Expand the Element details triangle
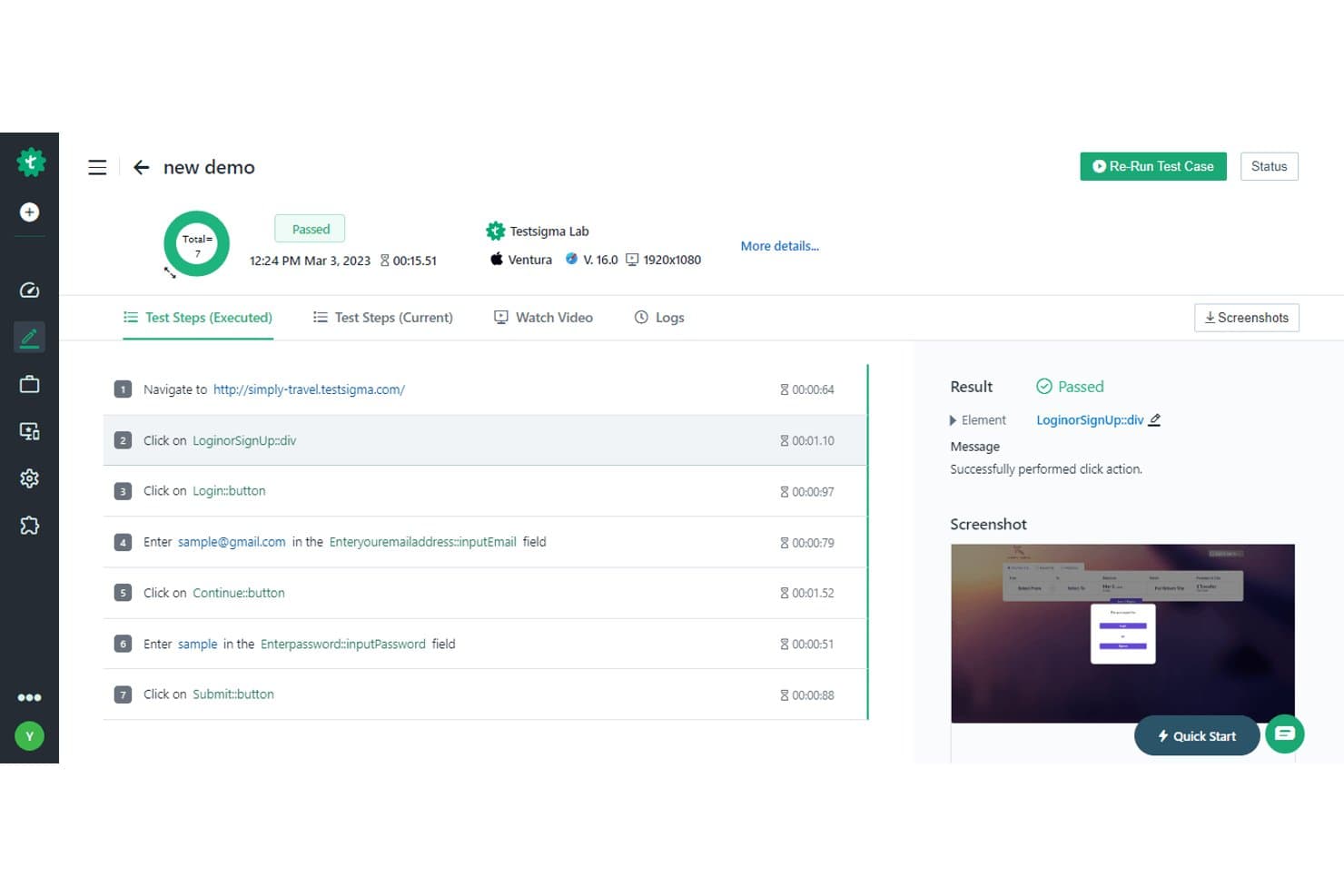This screenshot has width=1344, height=896. (953, 420)
